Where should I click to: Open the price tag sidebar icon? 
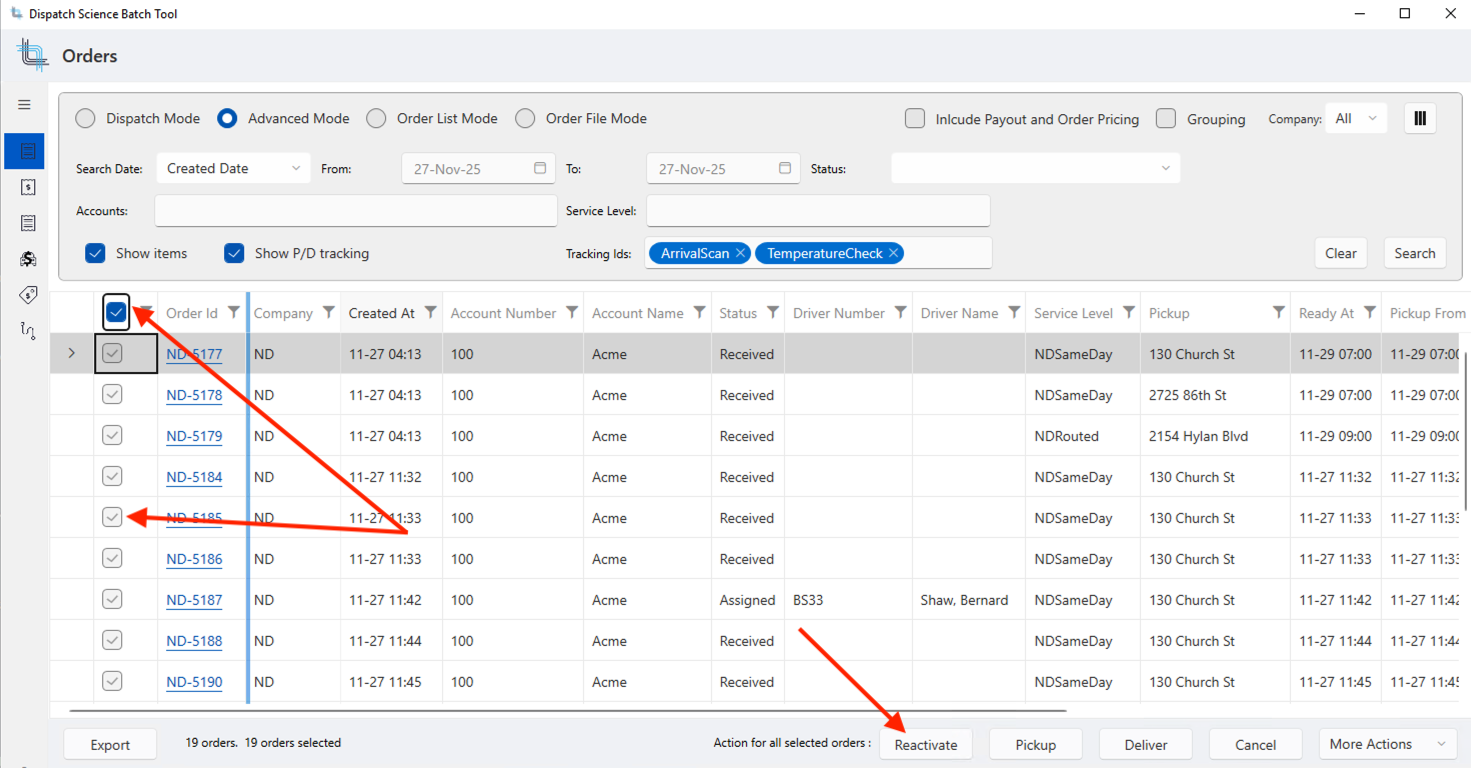tap(28, 295)
